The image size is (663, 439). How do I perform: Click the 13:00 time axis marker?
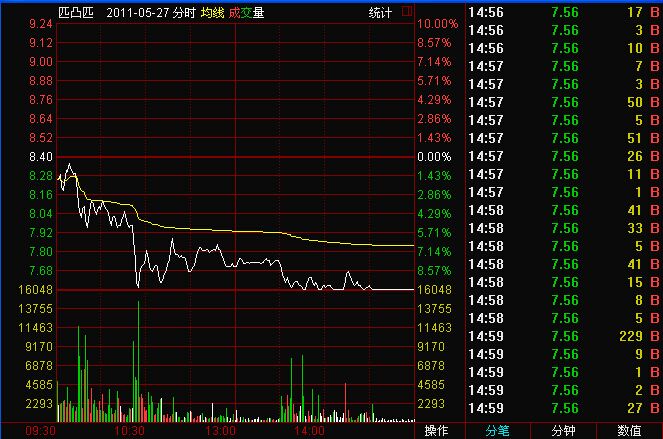[x=220, y=431]
